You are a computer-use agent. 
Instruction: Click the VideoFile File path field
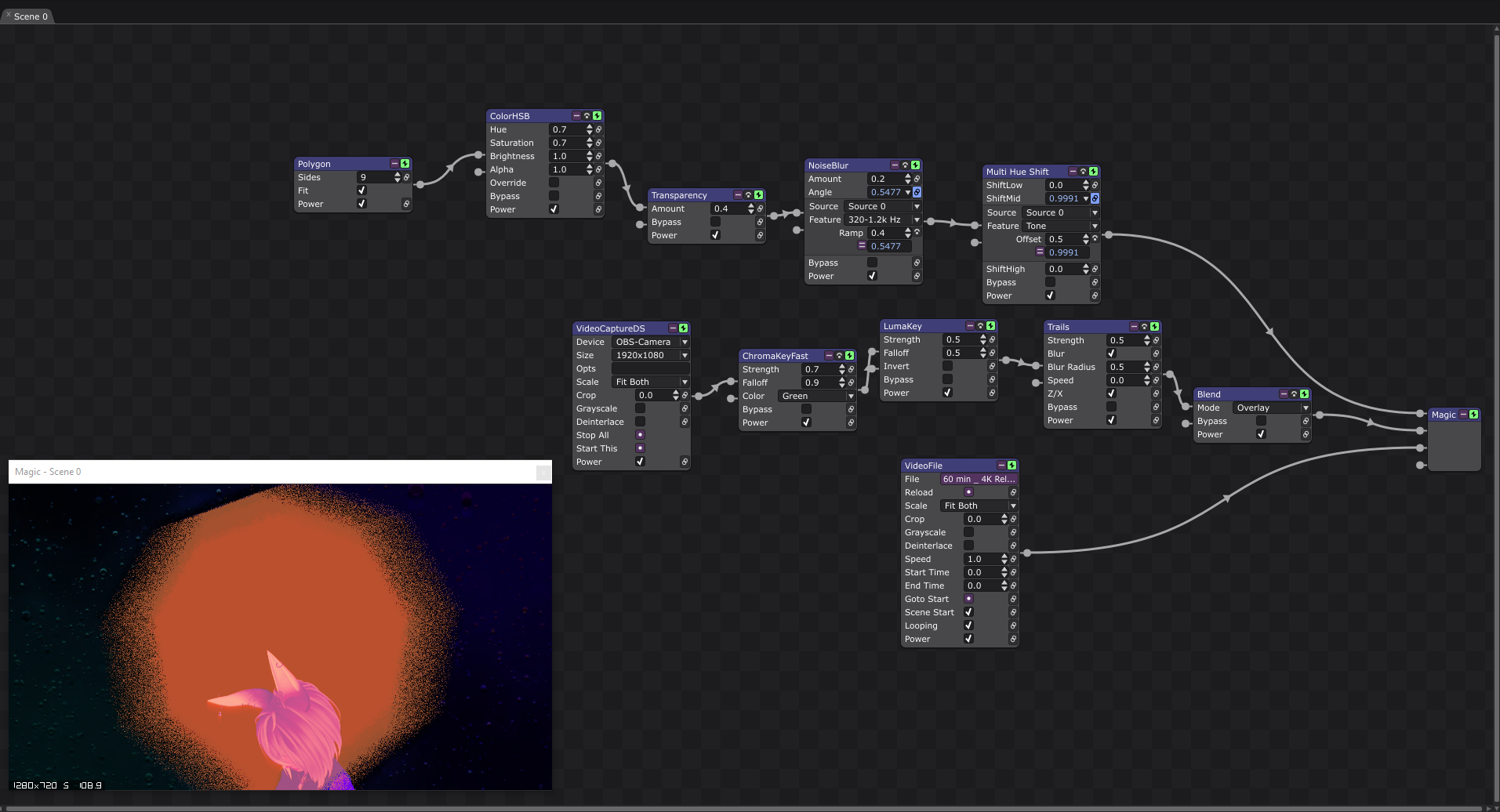point(979,479)
